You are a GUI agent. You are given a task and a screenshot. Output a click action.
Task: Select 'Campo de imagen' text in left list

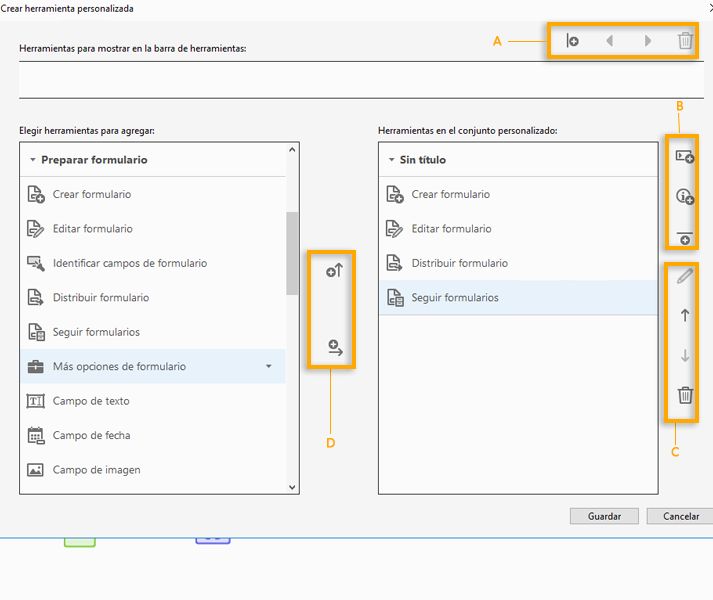[x=96, y=470]
